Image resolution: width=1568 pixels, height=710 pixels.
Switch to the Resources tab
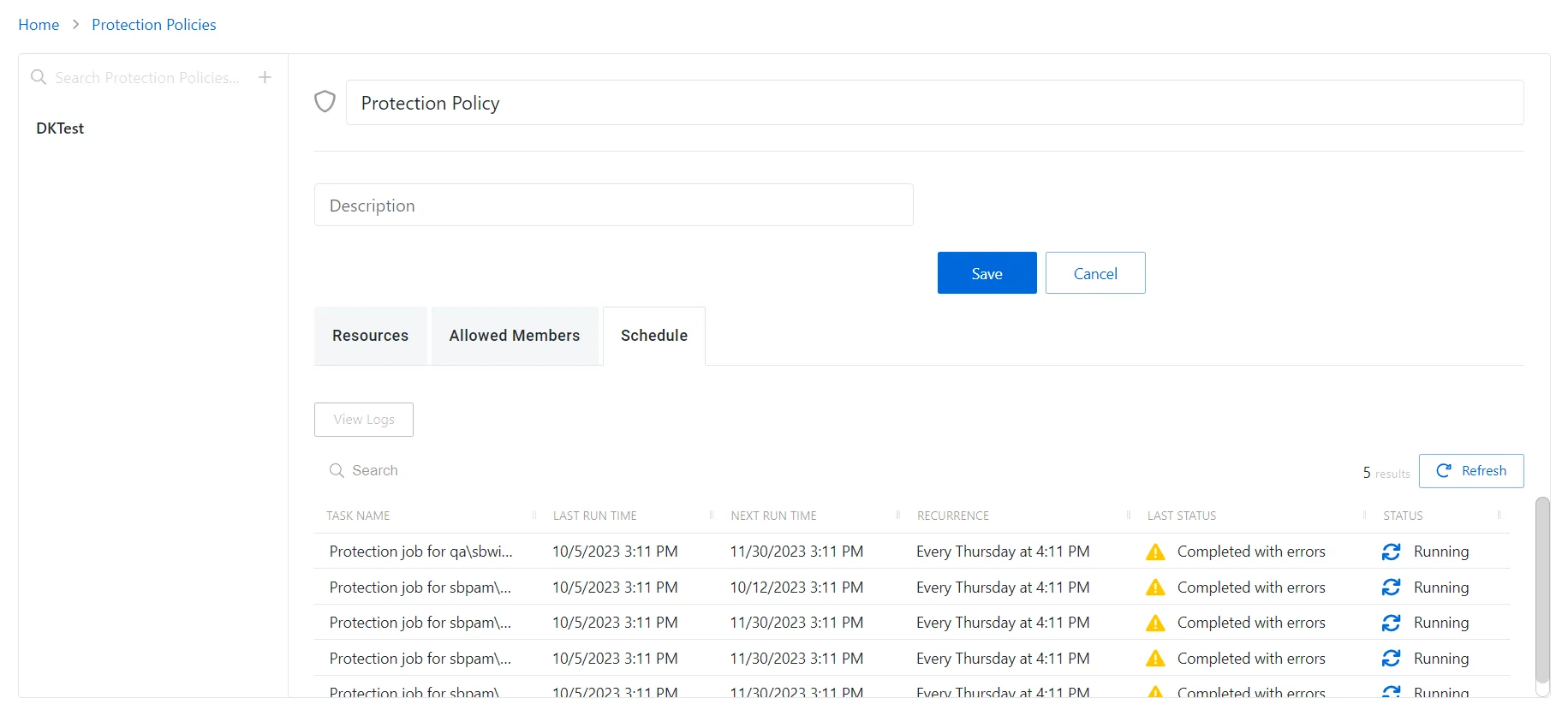370,336
